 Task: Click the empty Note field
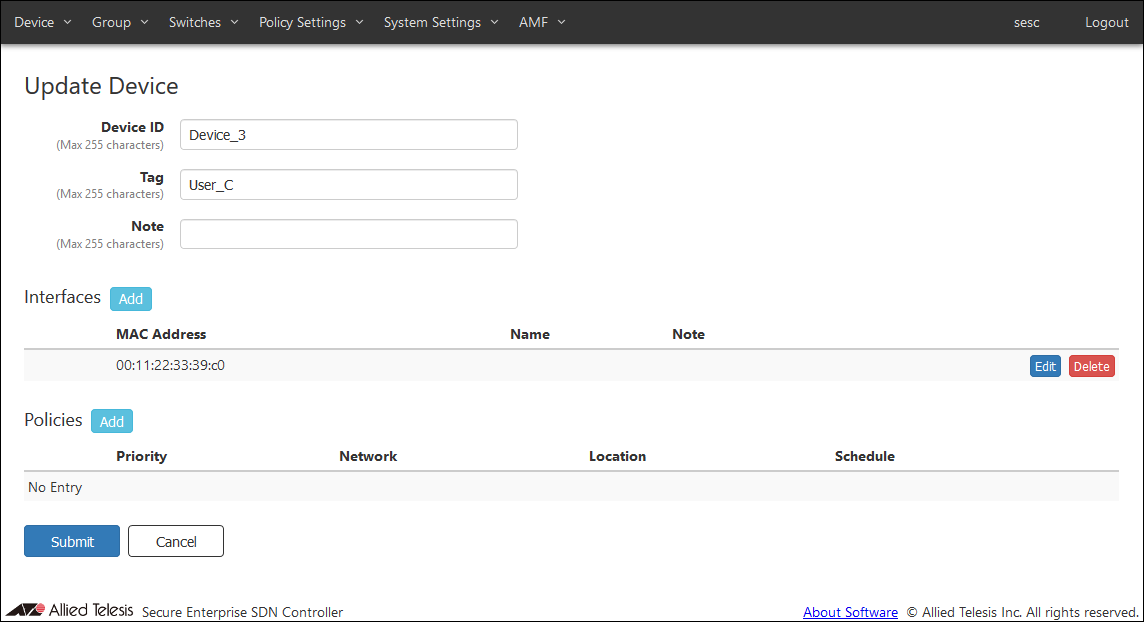(x=348, y=234)
